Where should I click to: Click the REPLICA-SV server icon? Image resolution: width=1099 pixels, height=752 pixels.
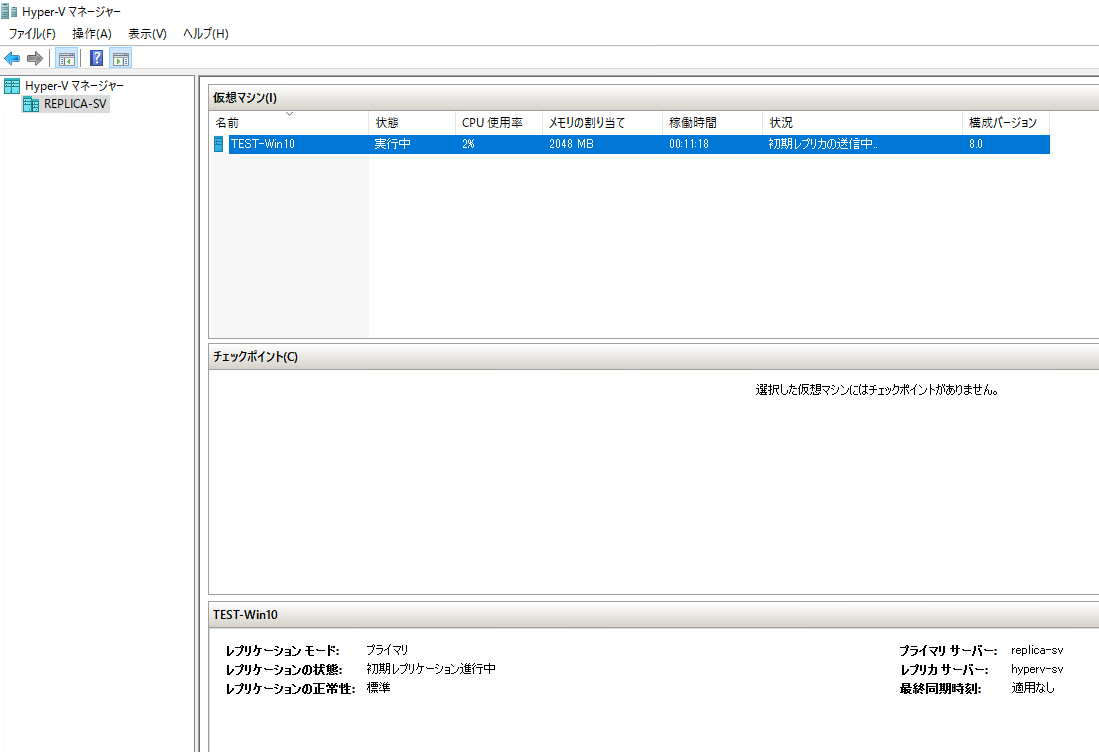[x=31, y=104]
